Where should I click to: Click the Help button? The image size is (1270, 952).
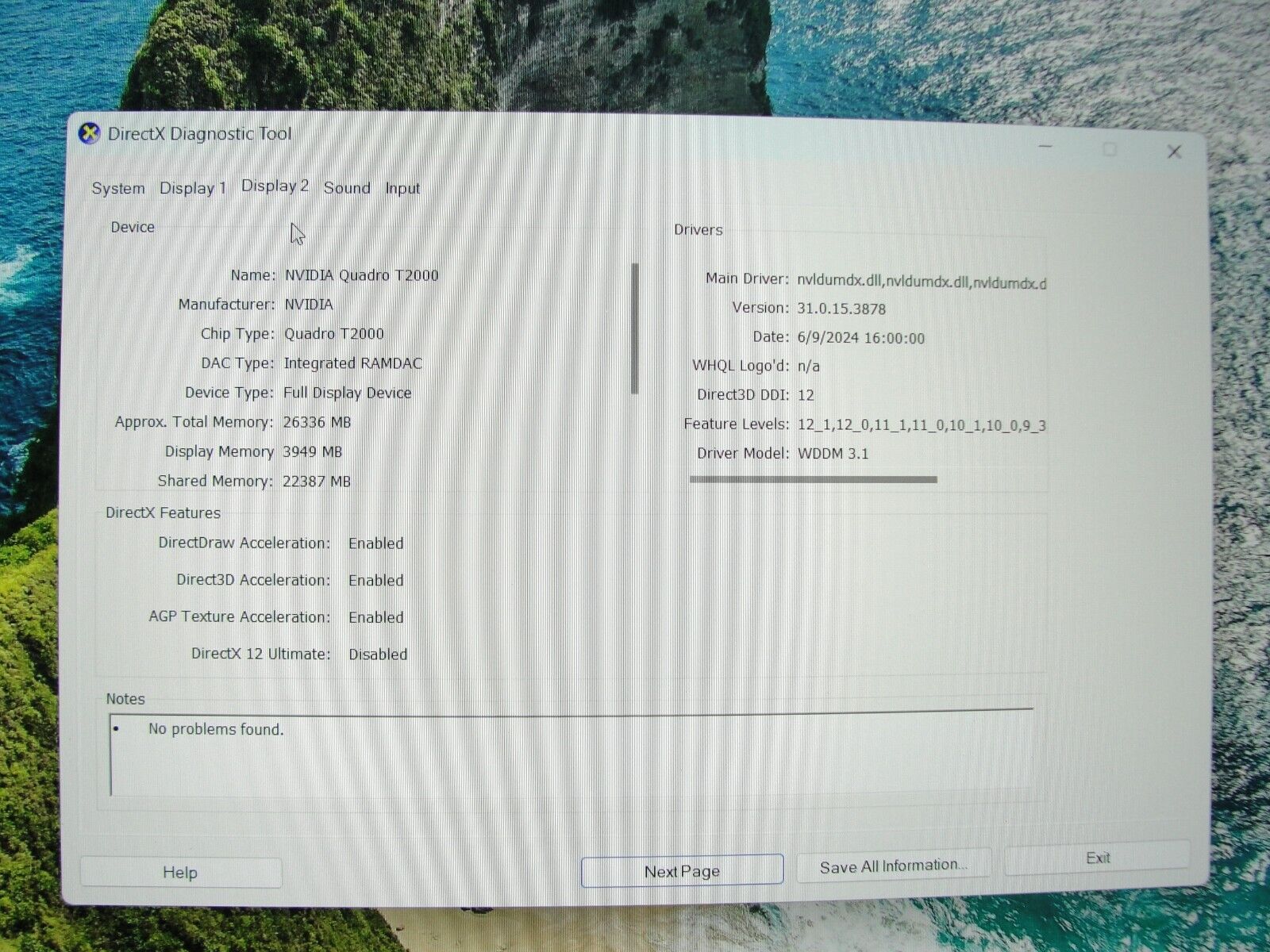click(180, 873)
